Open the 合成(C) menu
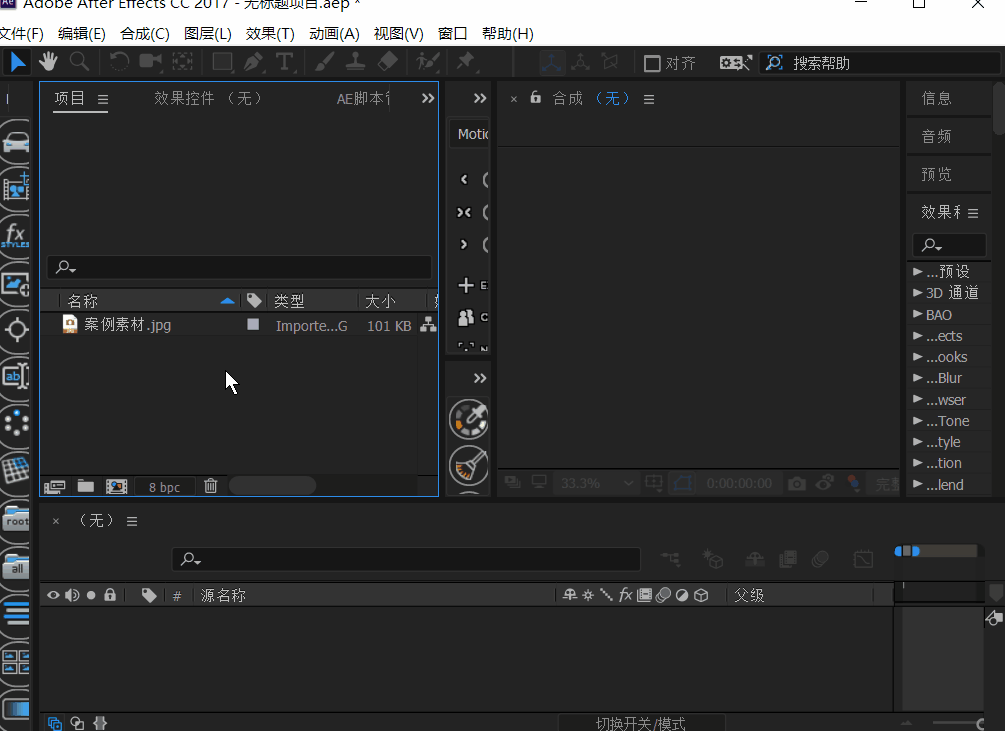 tap(145, 33)
